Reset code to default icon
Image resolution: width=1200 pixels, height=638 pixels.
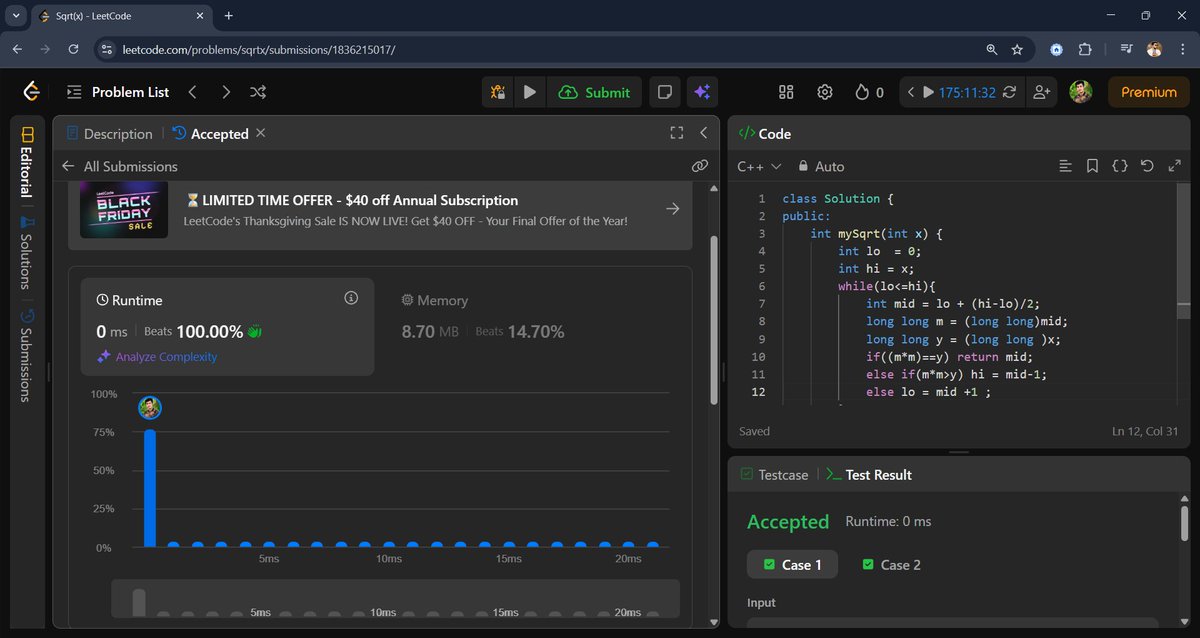pyautogui.click(x=1147, y=166)
